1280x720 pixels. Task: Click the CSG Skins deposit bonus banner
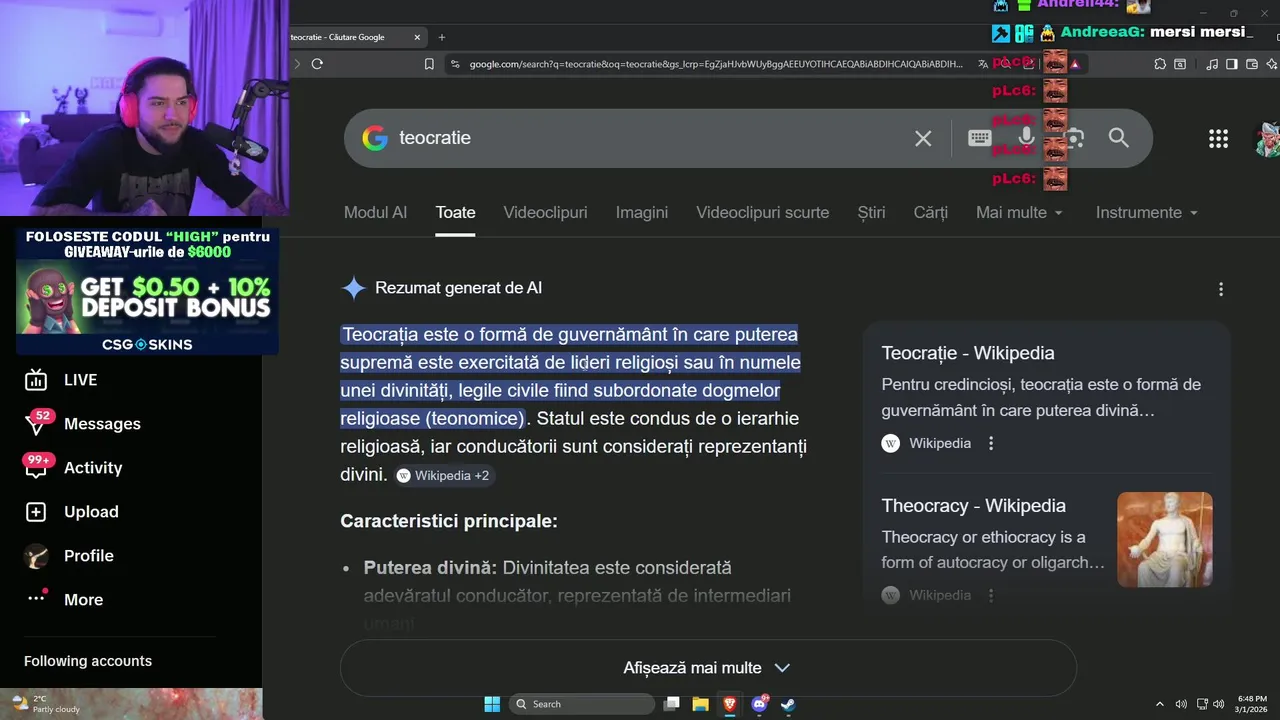[x=147, y=291]
